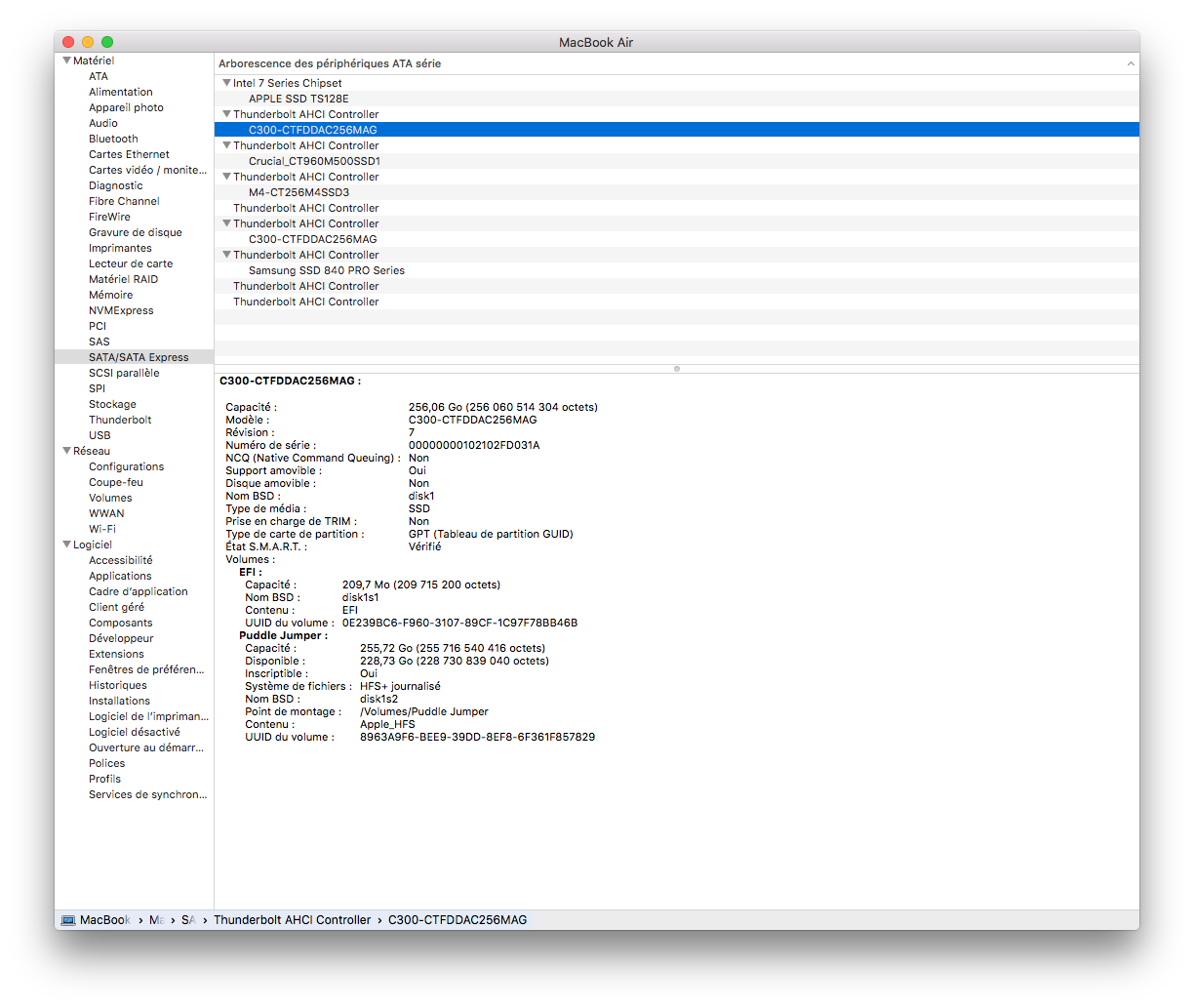1194x1008 pixels.
Task: Select SAS in sidebar
Action: click(x=99, y=342)
